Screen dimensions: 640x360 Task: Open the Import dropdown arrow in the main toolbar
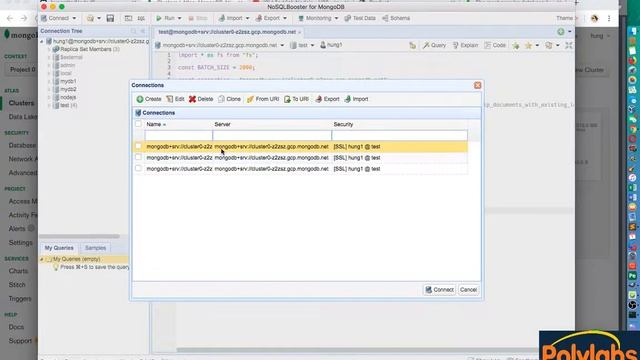coord(247,18)
